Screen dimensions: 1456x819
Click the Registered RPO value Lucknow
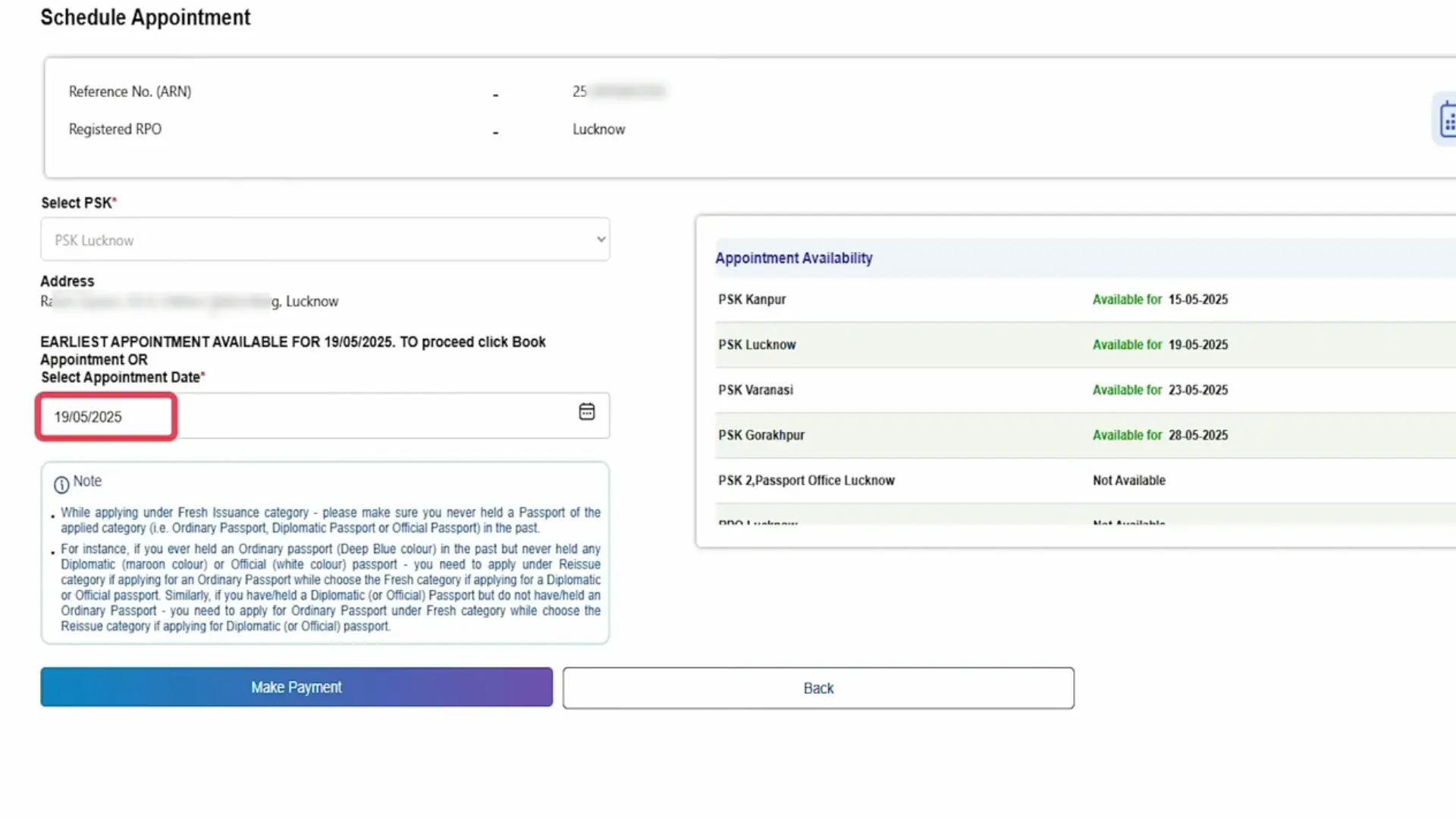coord(599,130)
